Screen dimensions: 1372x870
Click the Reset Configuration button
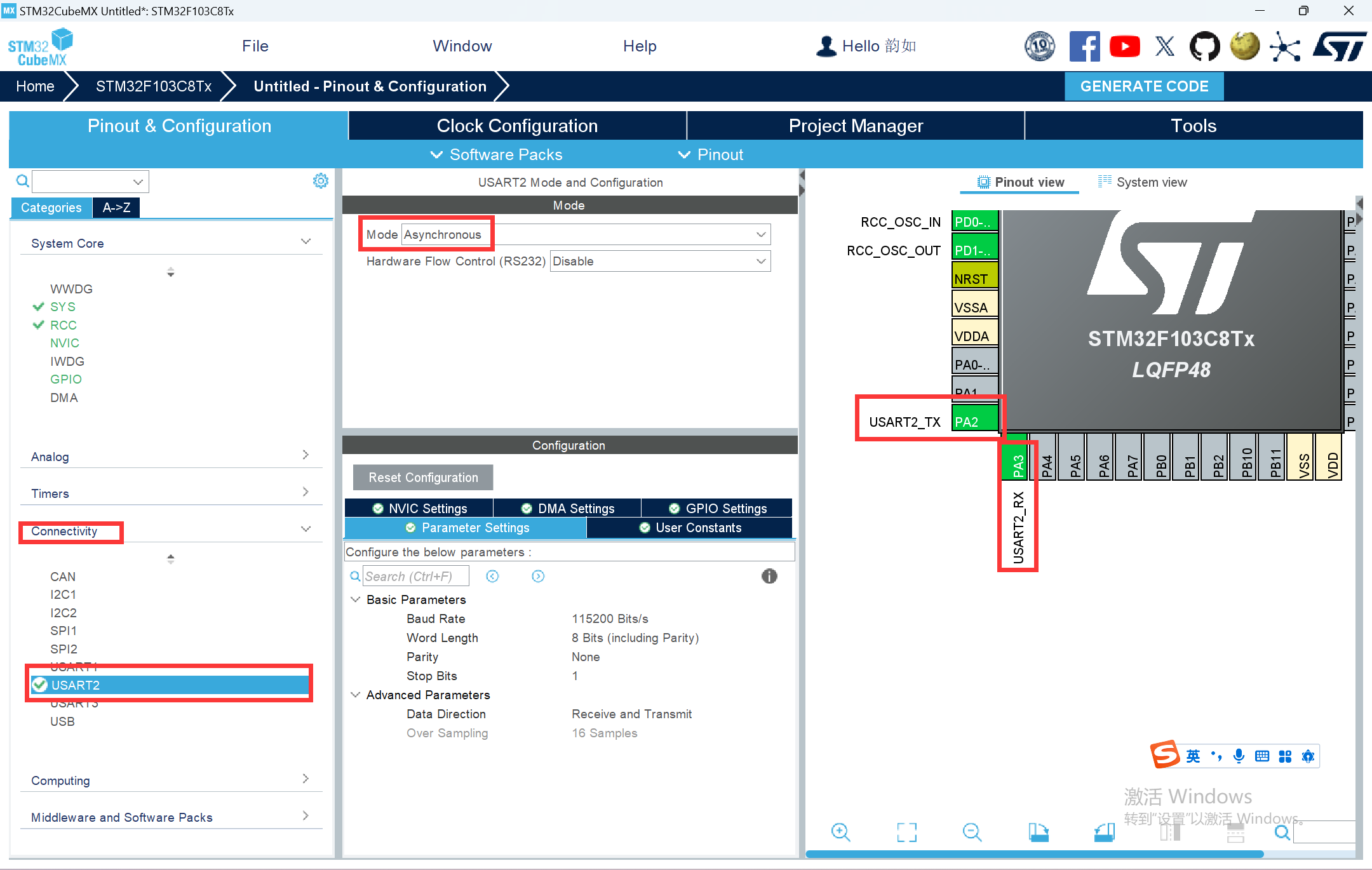coord(423,477)
